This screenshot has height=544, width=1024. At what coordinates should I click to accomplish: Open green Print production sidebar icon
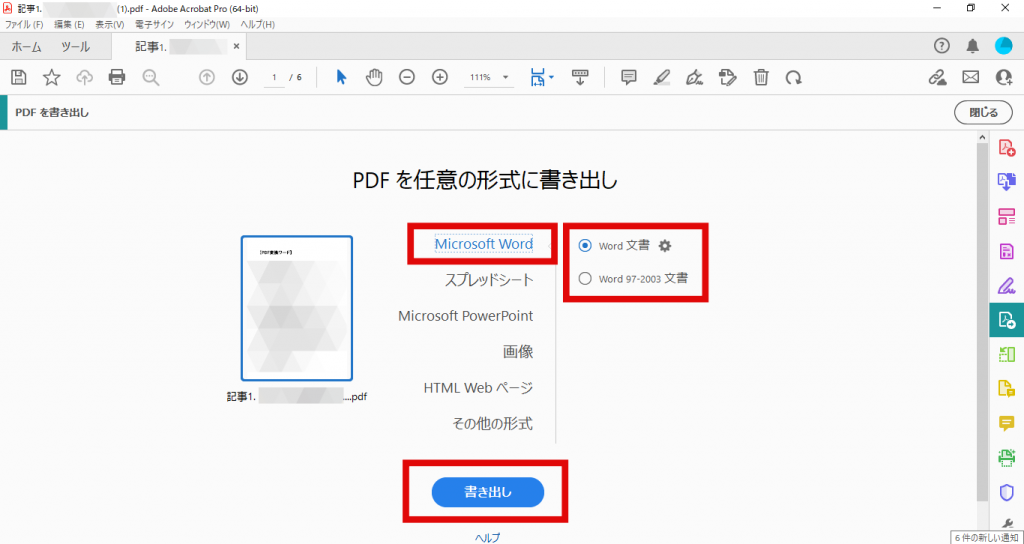point(1006,457)
